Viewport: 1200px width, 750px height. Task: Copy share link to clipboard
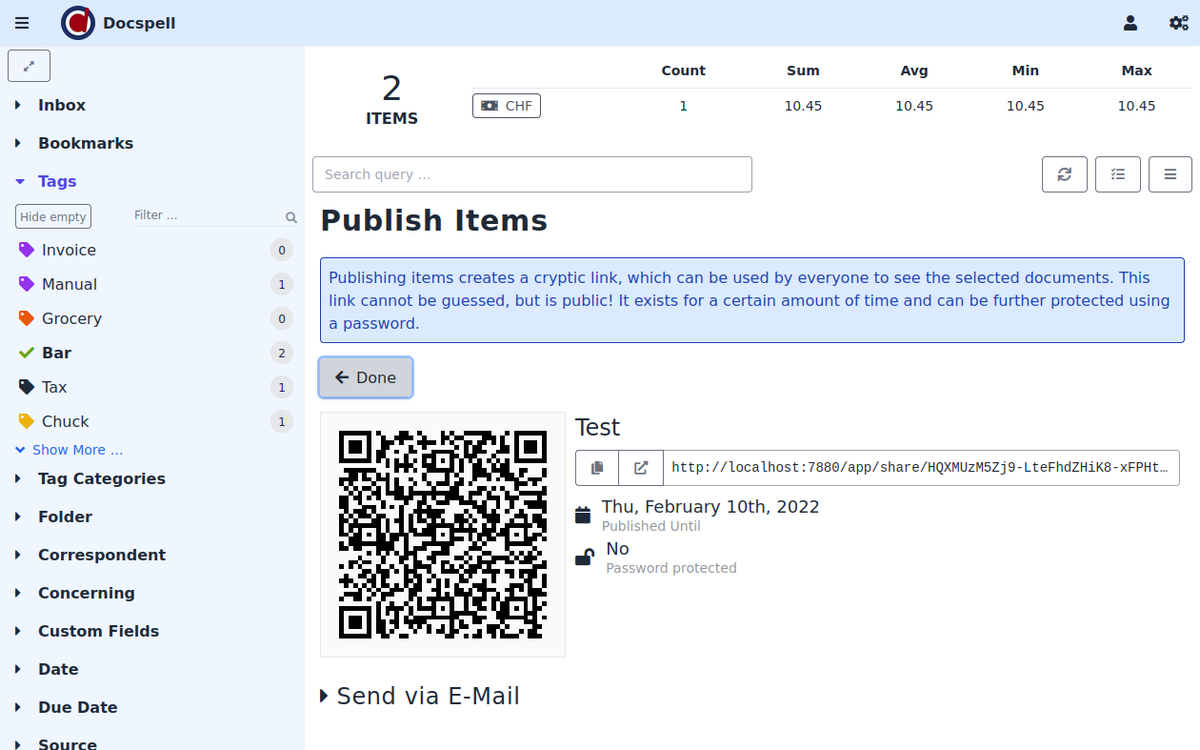click(x=597, y=467)
